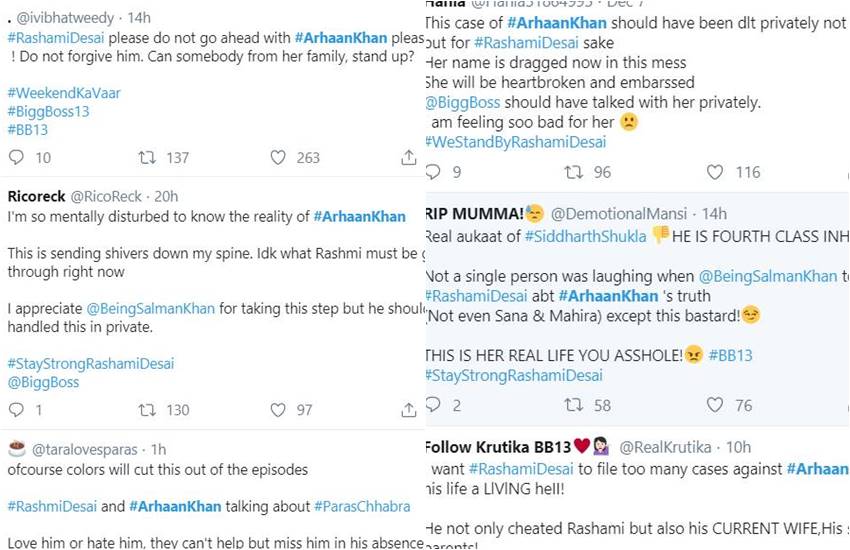The height and width of the screenshot is (550, 850).
Task: Visit the @RealKrutika profile handle
Action: [665, 447]
